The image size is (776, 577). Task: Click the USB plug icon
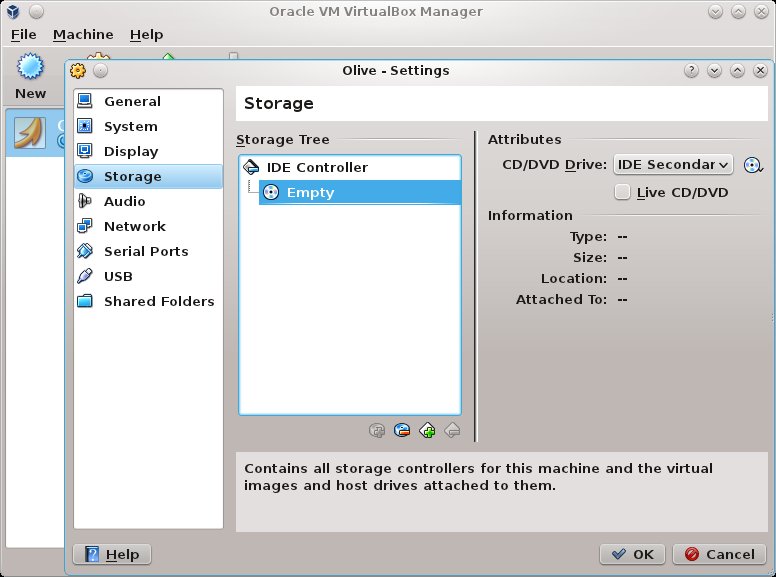point(85,276)
